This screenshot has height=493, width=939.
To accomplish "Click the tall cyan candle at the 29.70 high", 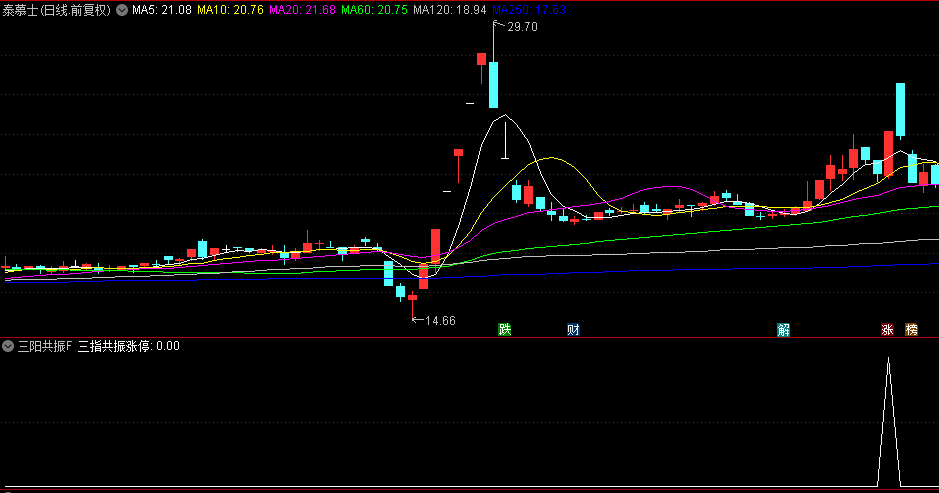I will pos(493,84).
